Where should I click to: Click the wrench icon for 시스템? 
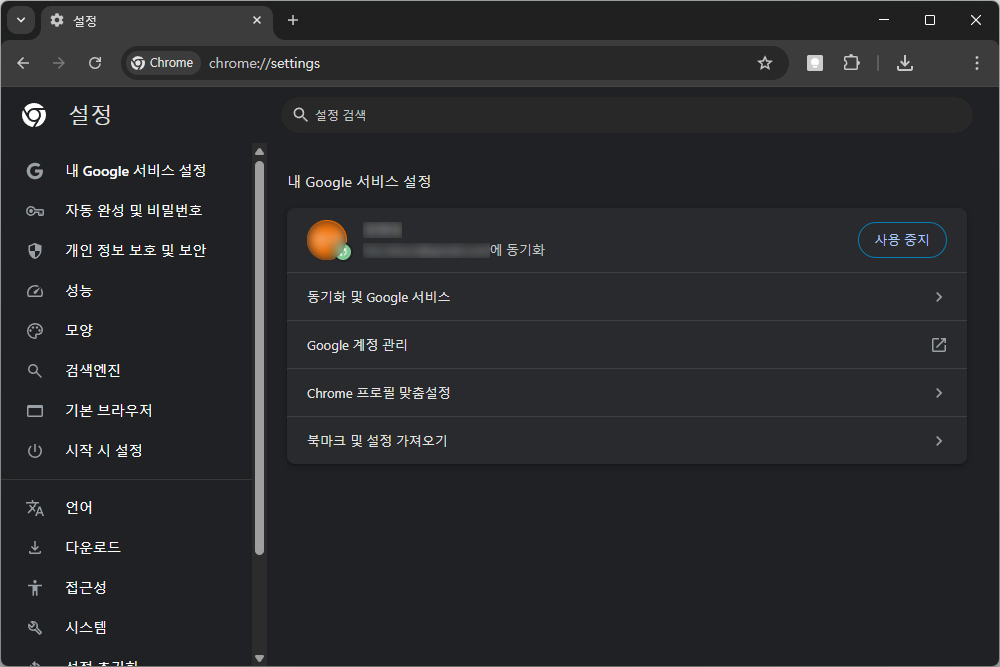click(35, 627)
